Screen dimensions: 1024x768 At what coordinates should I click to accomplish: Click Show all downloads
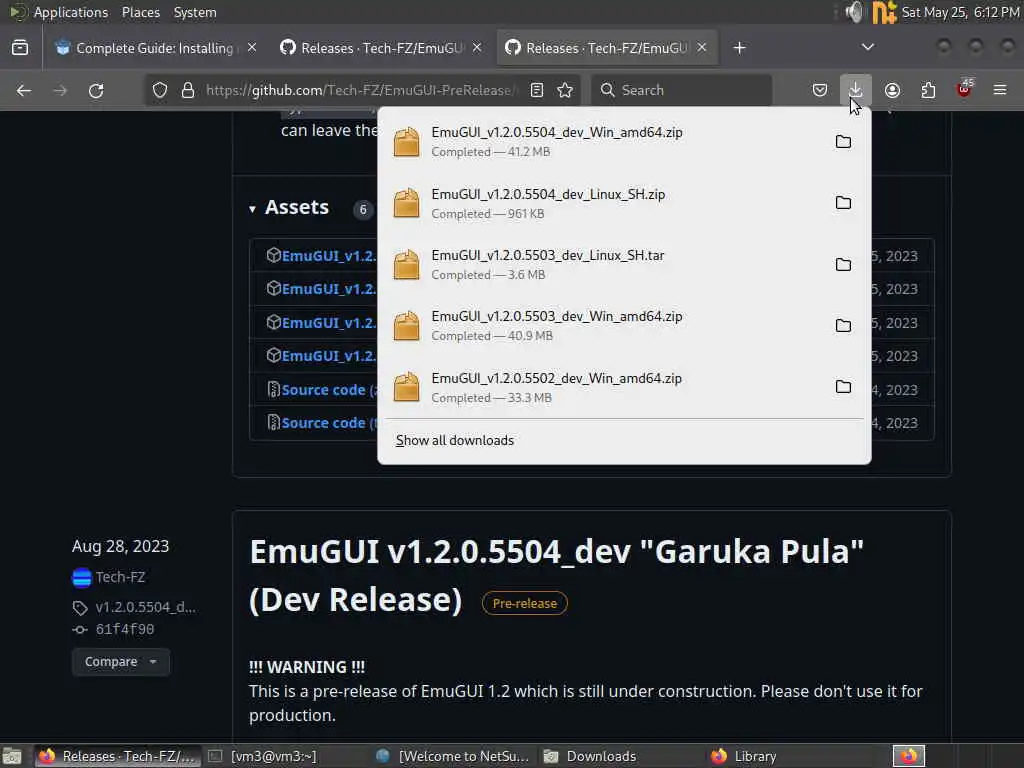(x=455, y=440)
